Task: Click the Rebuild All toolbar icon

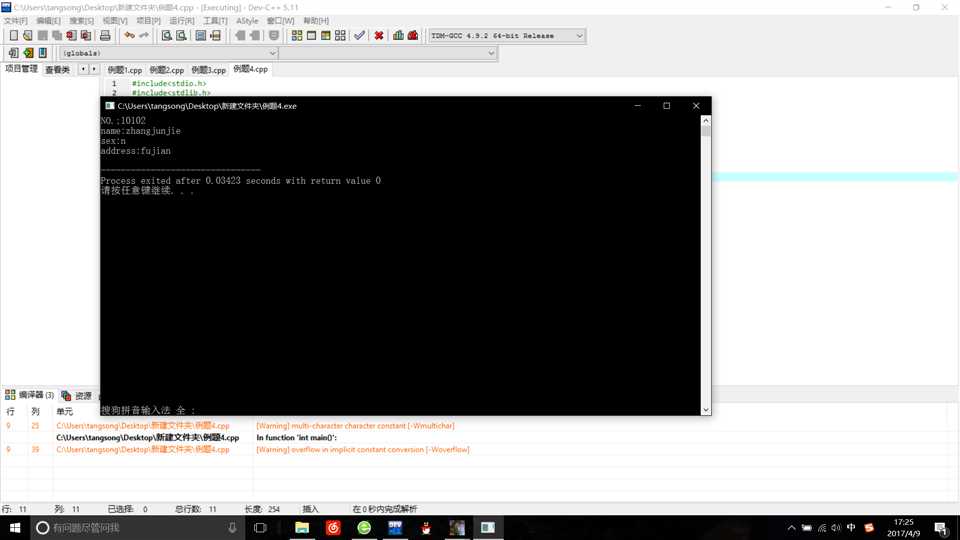Action: [x=340, y=36]
